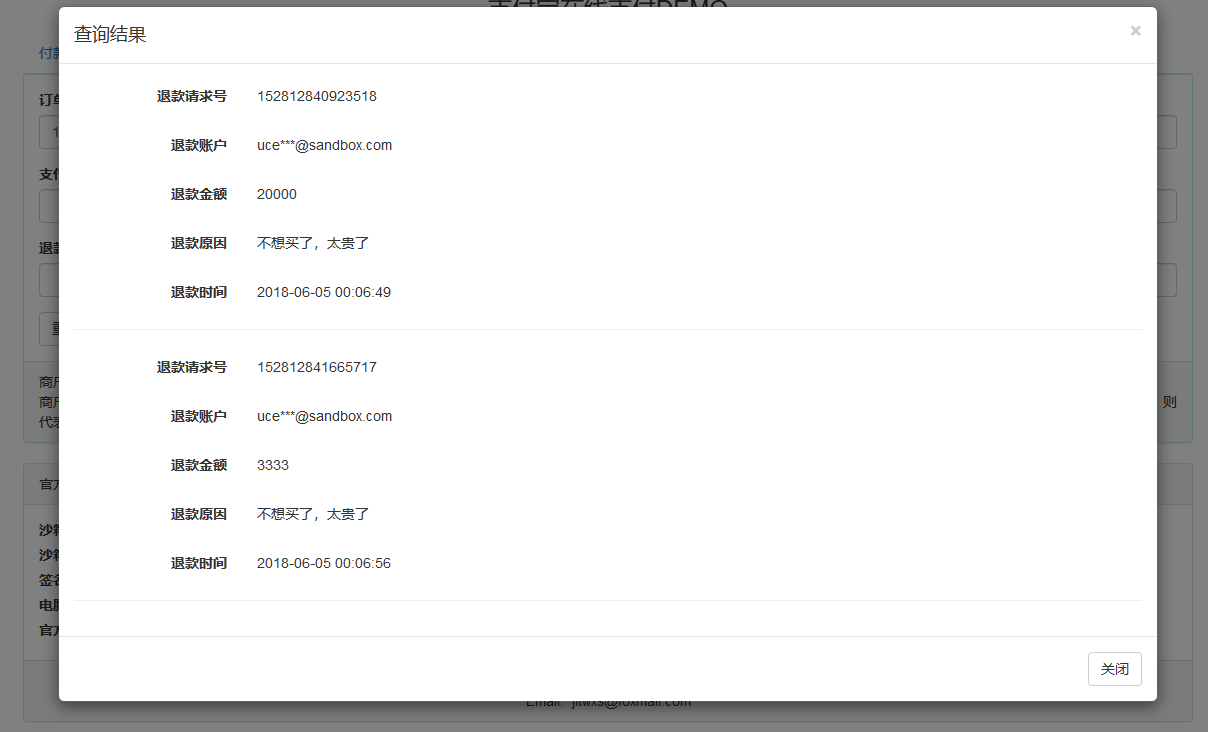
Task: Click the 退款 input field behind the dialog
Action: pos(49,279)
